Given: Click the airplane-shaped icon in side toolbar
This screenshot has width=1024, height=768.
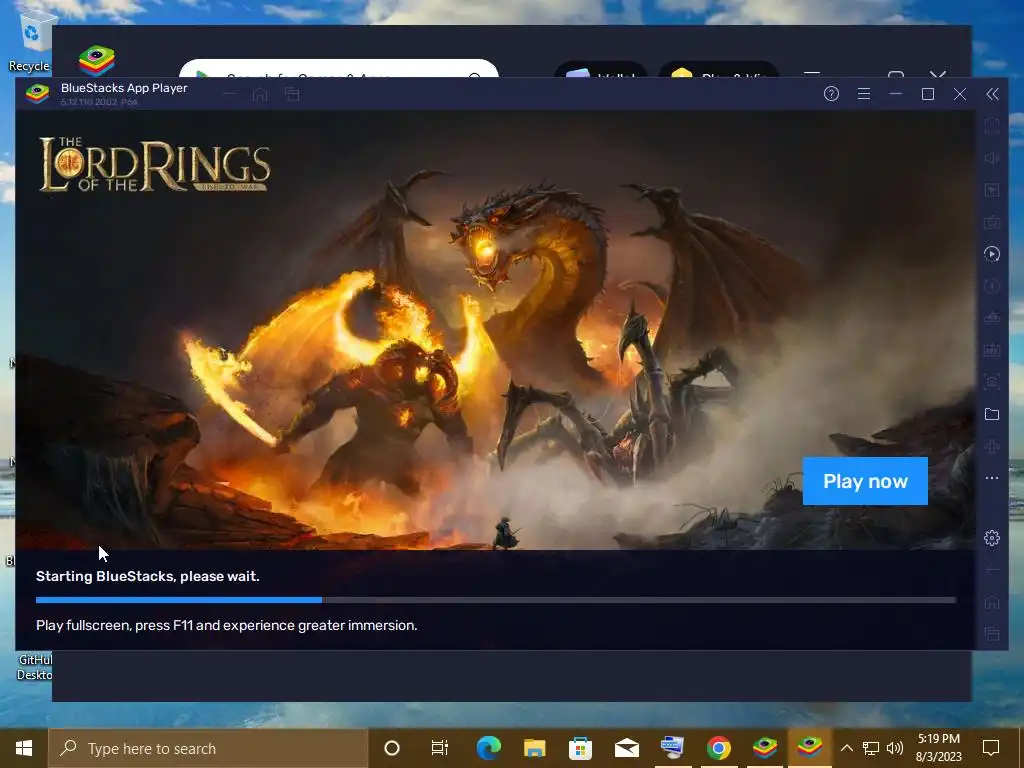Looking at the screenshot, I should [x=992, y=446].
